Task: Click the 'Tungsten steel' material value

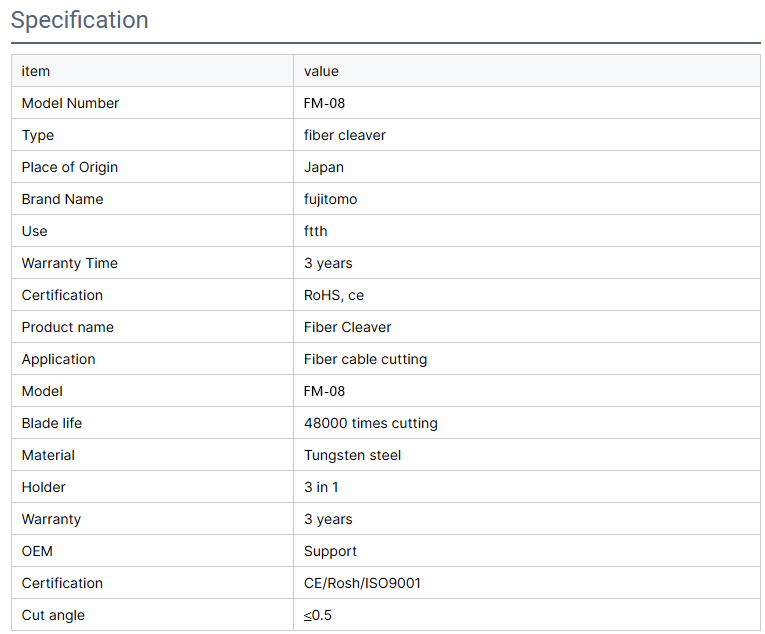Action: tap(352, 455)
